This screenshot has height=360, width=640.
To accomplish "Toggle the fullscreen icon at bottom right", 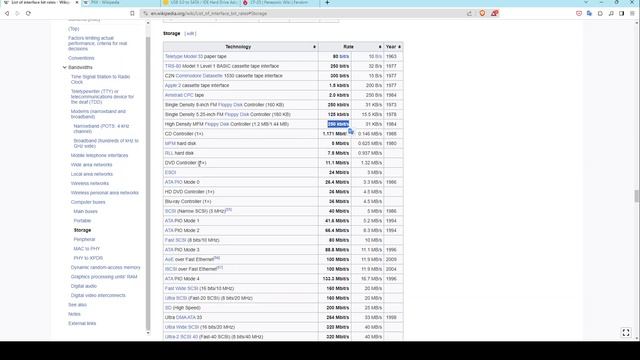I will (626, 333).
